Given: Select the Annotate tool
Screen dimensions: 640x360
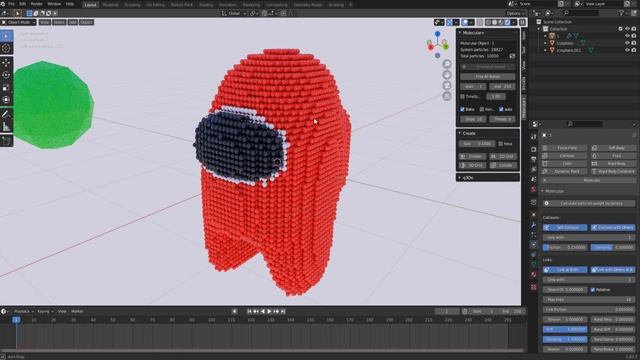Looking at the screenshot, I should coord(6,114).
